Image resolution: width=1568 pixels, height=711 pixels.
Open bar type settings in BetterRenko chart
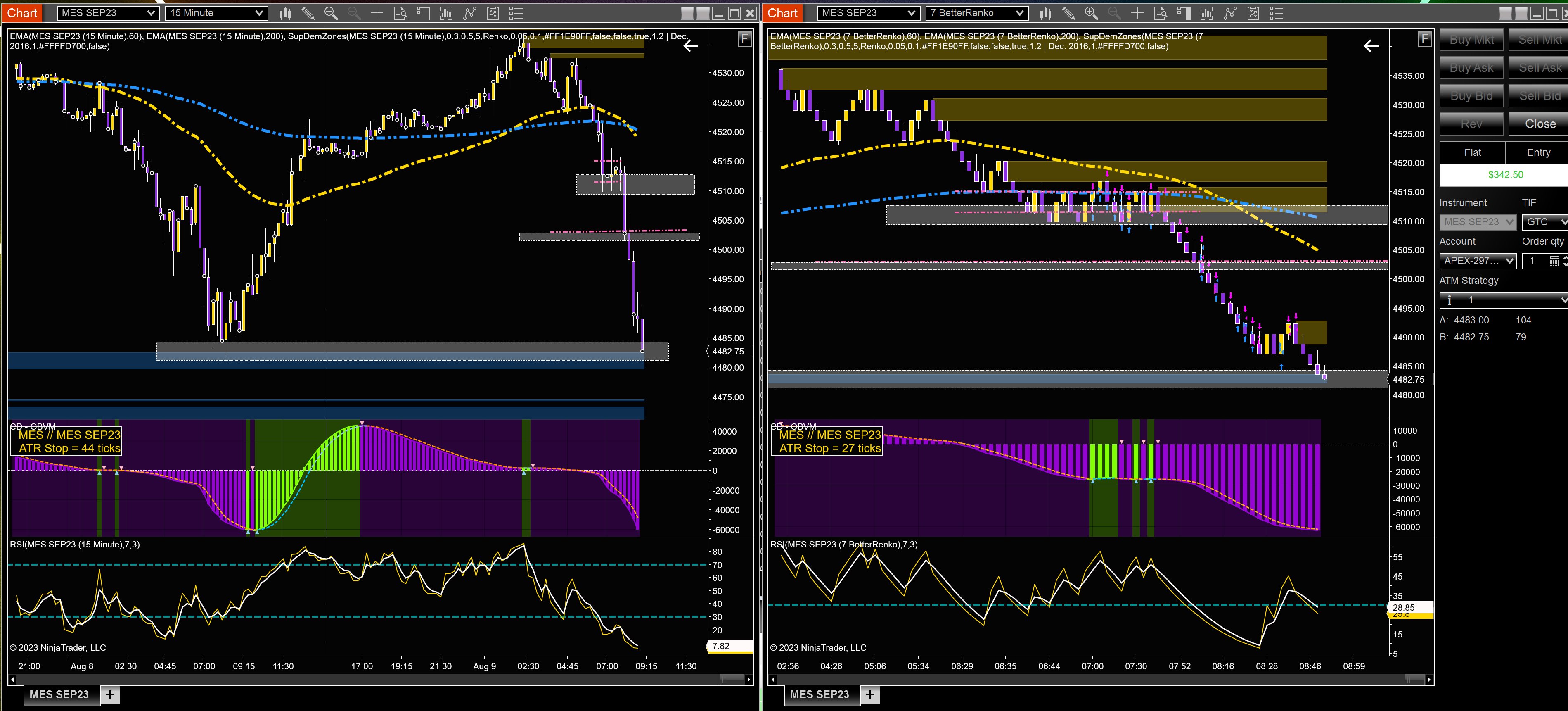point(1046,13)
